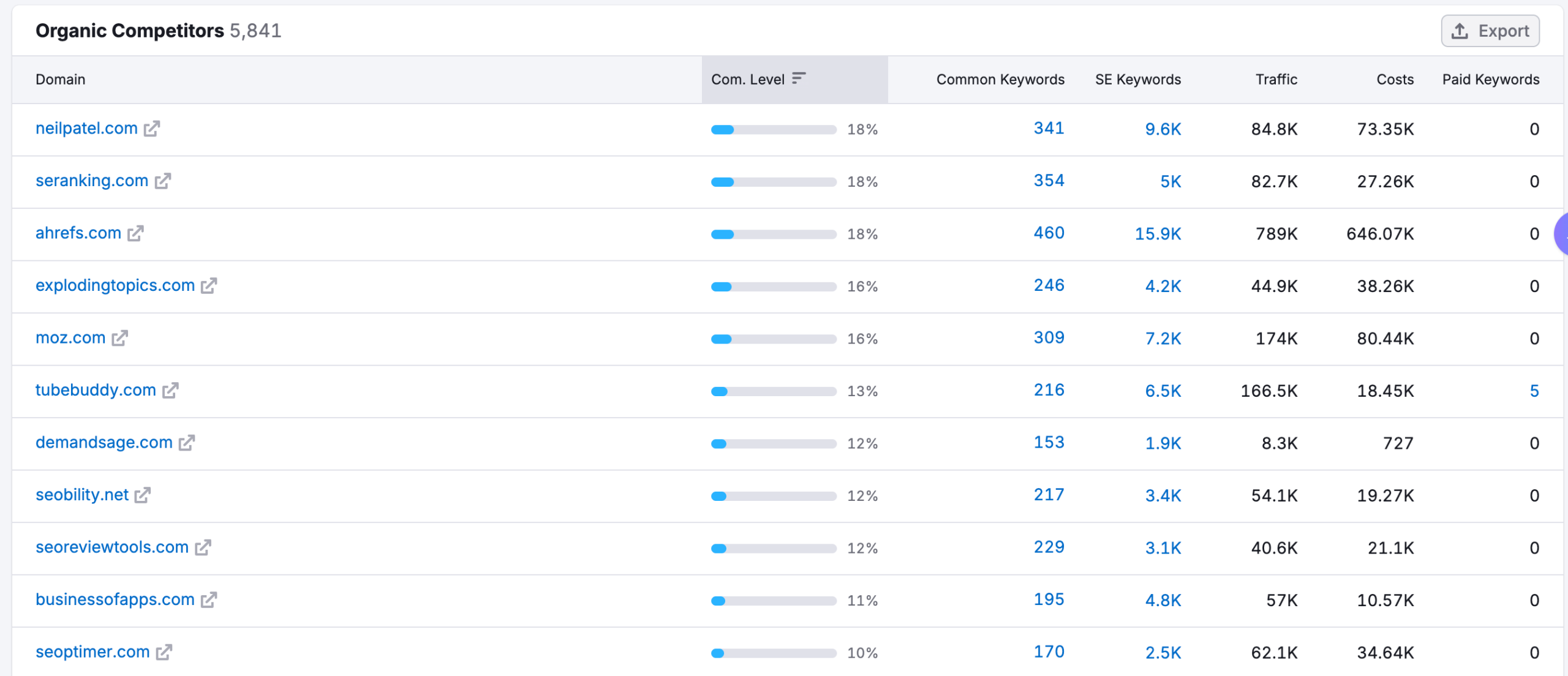This screenshot has height=676, width=1568.
Task: Sort the table by the Traffic column header
Action: (x=1276, y=78)
